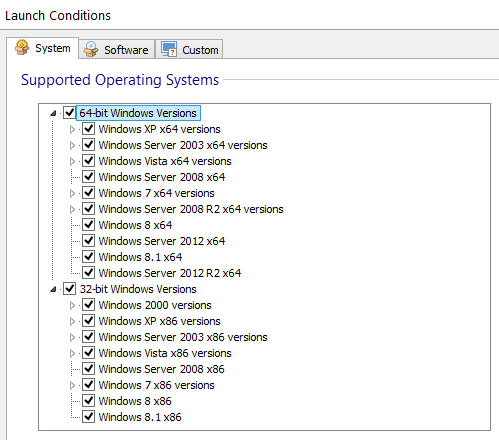Viewport: 499px width, 440px height.
Task: Expand Windows 2000 versions node
Action: click(72, 305)
